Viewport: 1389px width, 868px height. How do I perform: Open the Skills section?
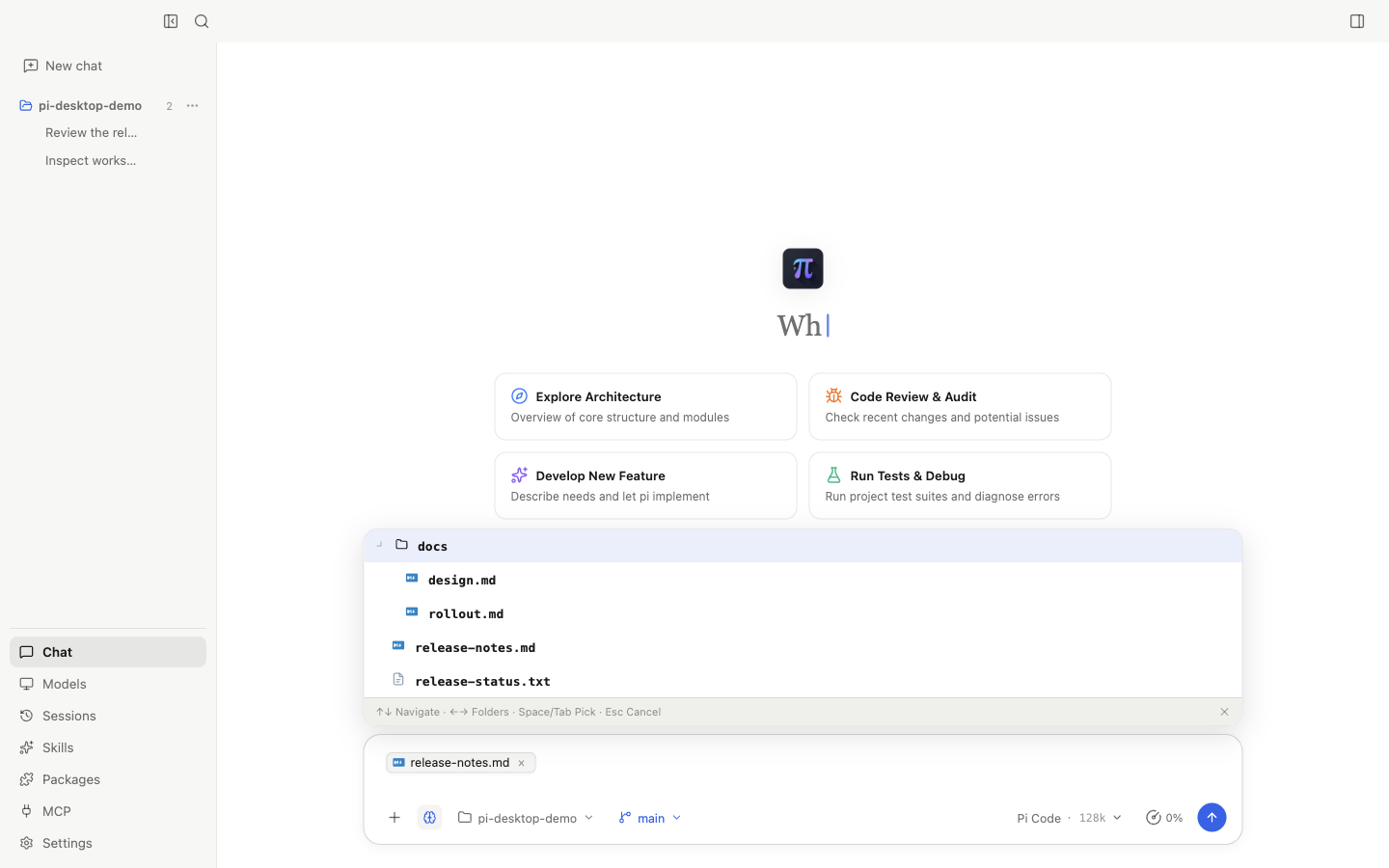coord(108,747)
